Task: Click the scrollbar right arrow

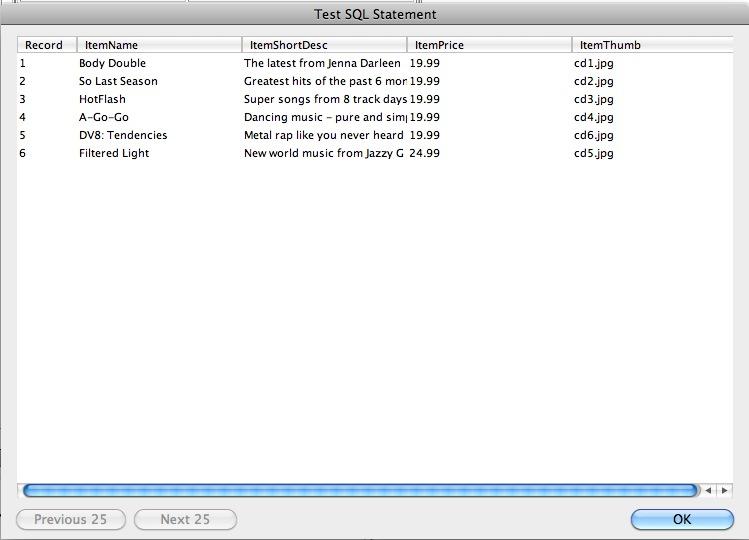Action: coord(725,490)
